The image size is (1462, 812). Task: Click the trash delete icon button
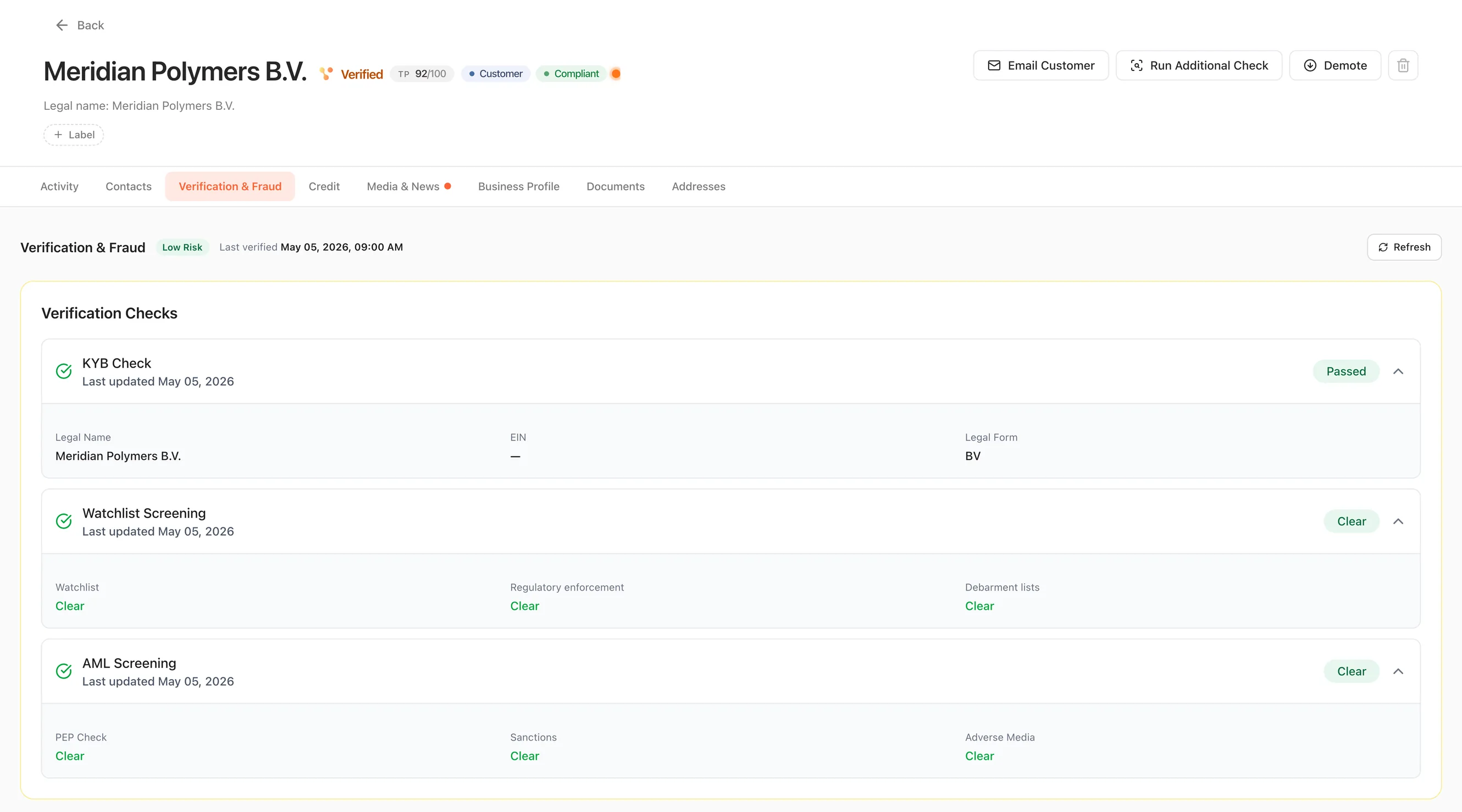click(x=1403, y=65)
